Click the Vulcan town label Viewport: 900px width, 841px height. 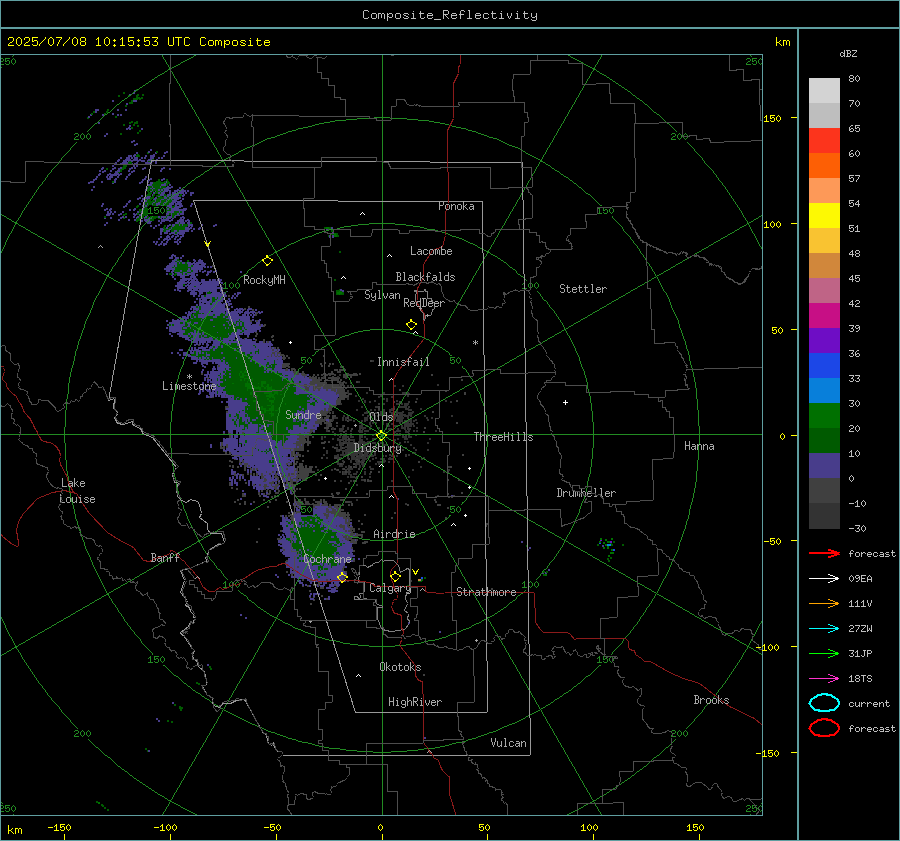point(508,743)
